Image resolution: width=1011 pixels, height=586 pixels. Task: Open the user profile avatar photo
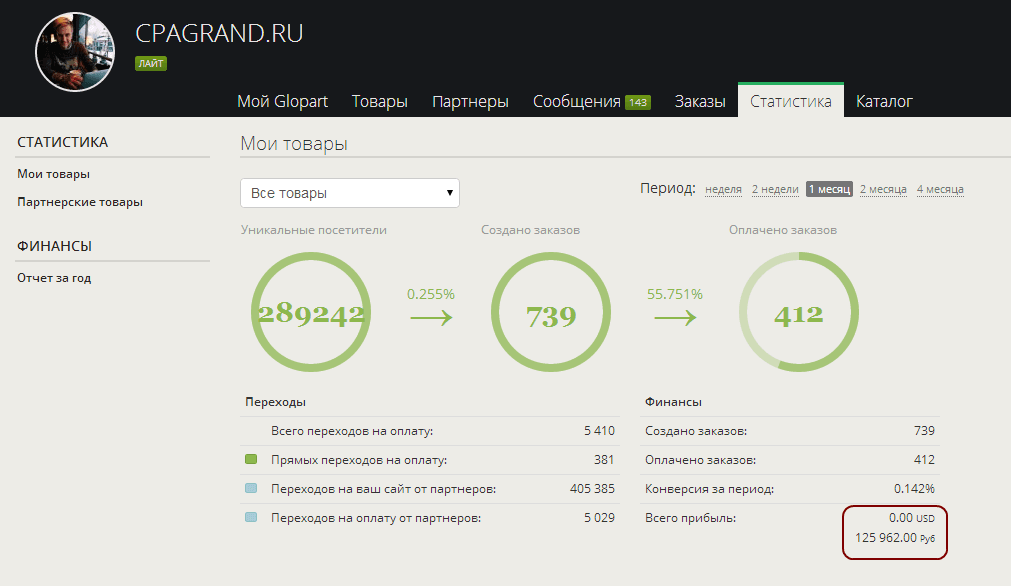(x=75, y=52)
